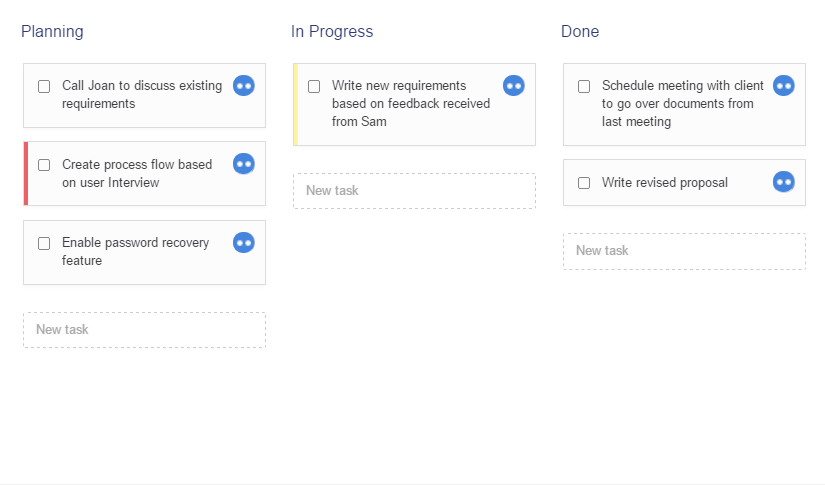Click the avatar on Write revised proposal task
This screenshot has height=485, width=825.
[784, 182]
